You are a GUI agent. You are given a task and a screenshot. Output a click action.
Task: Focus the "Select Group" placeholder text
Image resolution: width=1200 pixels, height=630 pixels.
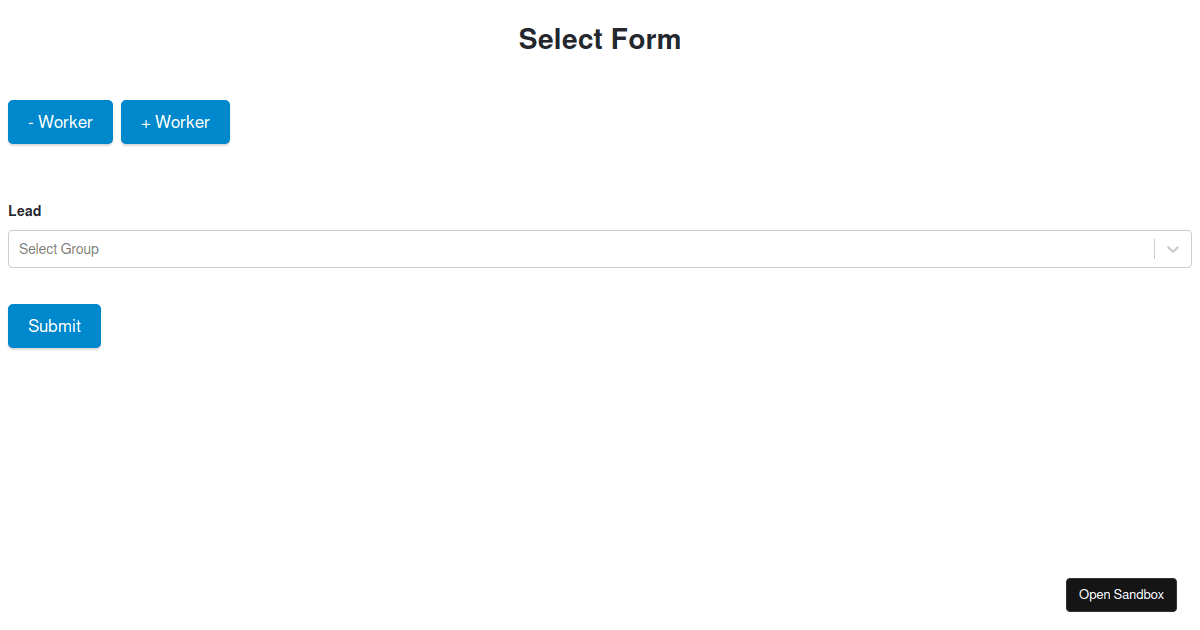[x=59, y=249]
